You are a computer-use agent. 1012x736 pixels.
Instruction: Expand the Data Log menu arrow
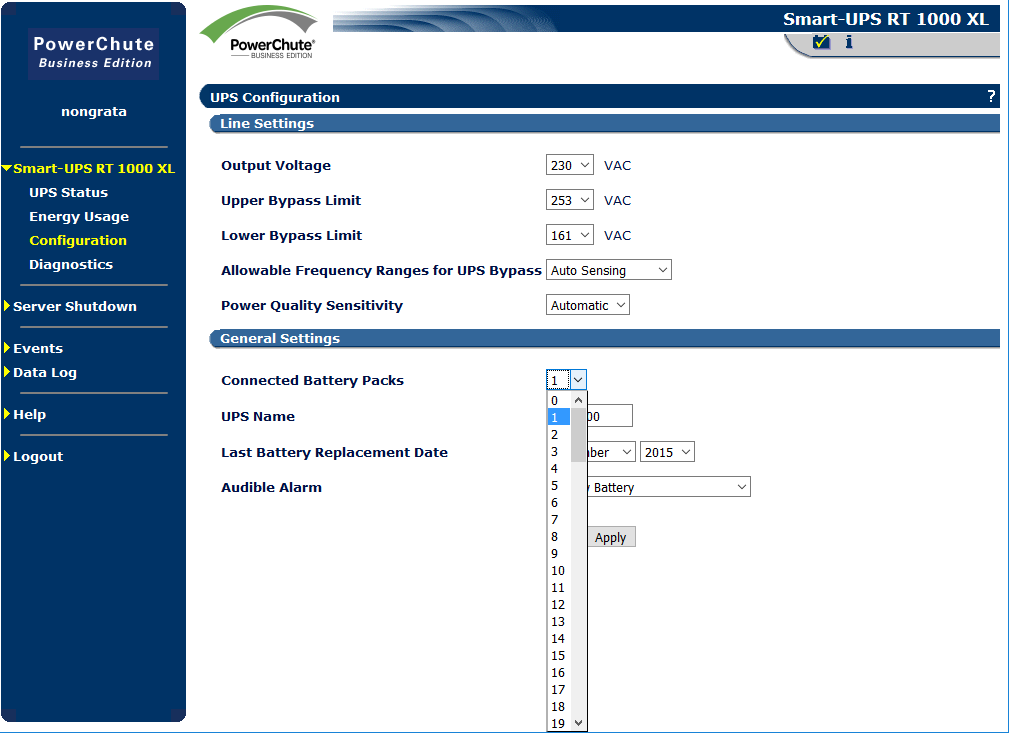pos(7,372)
